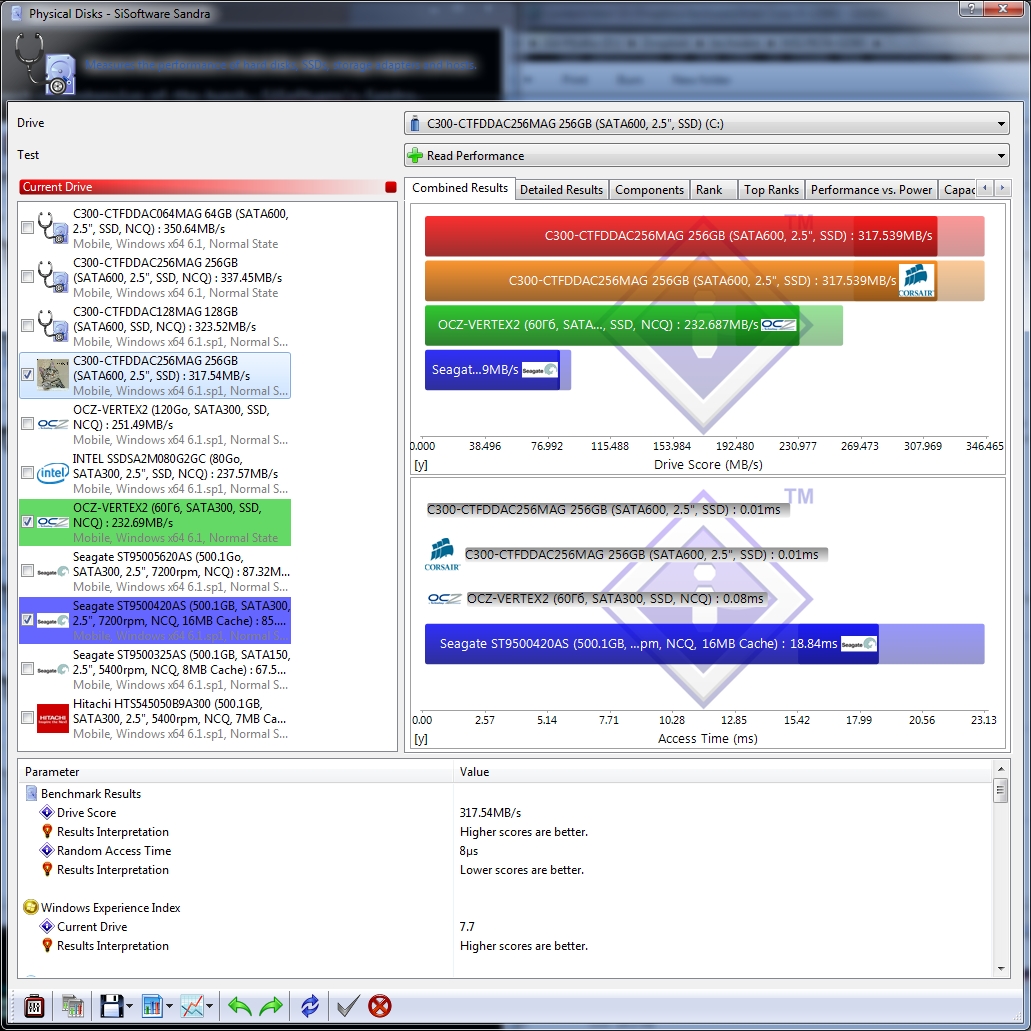Click the floppy disk save icon
1031x1031 pixels.
tap(110, 1006)
